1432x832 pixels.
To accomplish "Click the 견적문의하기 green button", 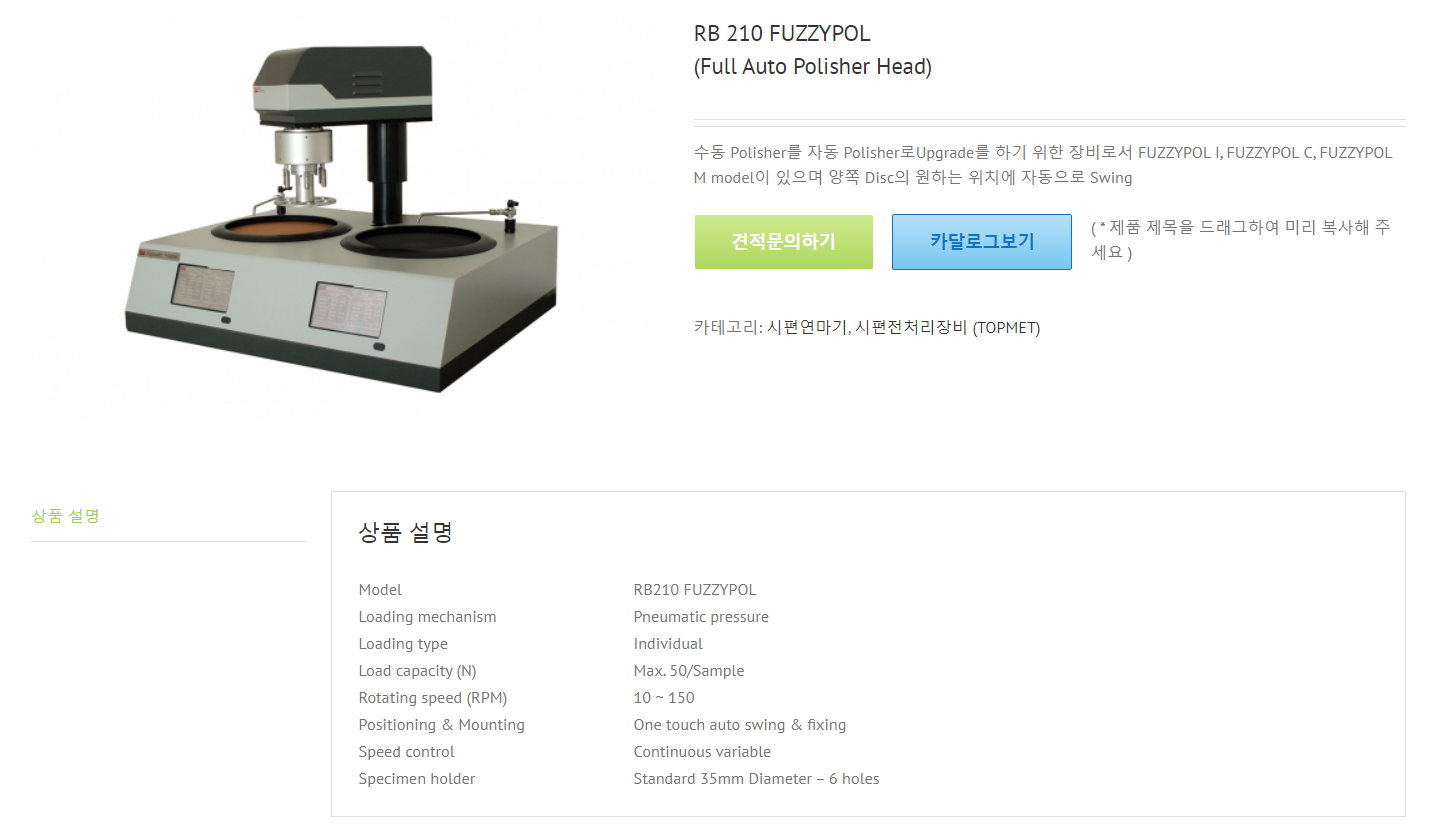I will tap(783, 242).
